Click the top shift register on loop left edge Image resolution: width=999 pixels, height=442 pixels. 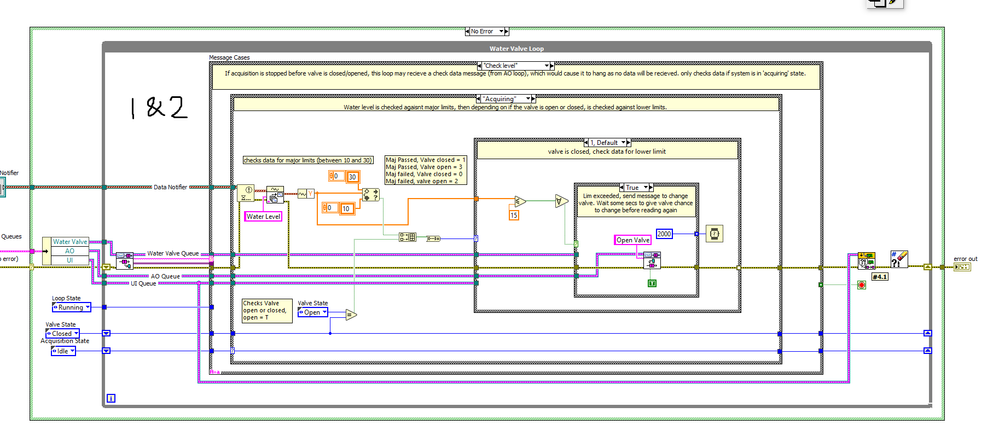[107, 267]
